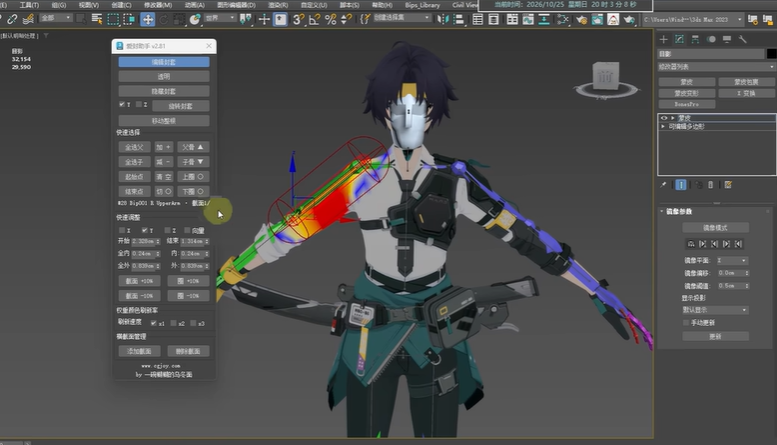Open the Hierarchy tab in command panel
The height and width of the screenshot is (445, 777).
(695, 39)
